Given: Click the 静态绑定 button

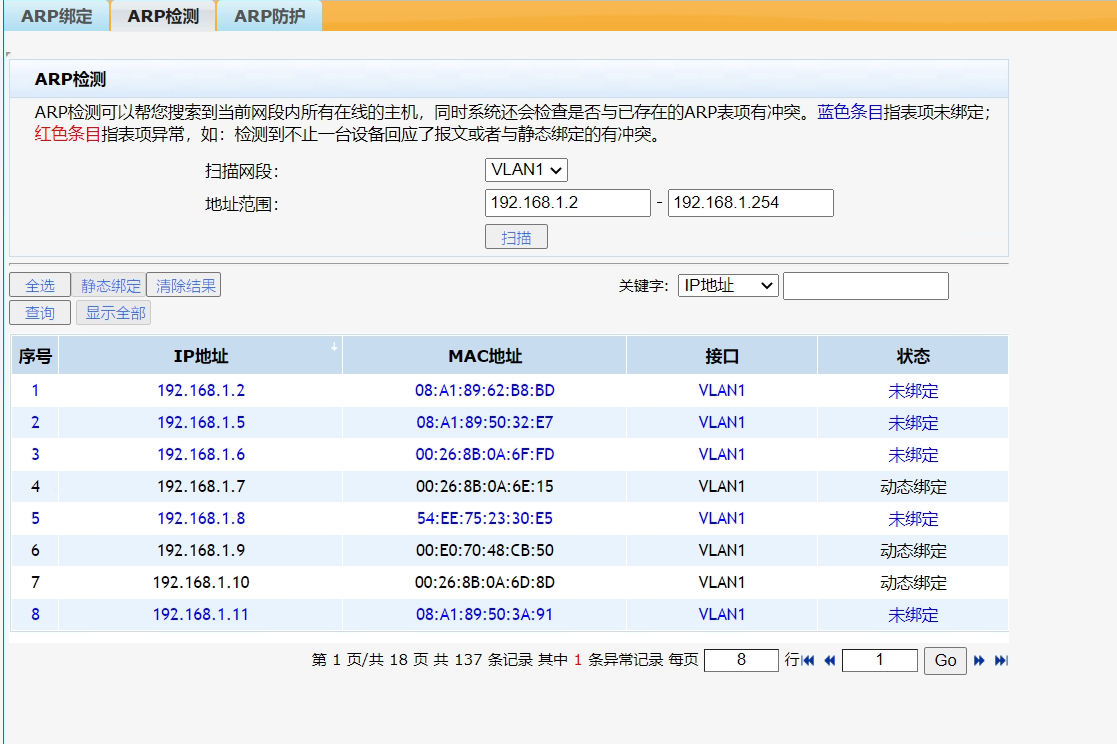Looking at the screenshot, I should 110,286.
